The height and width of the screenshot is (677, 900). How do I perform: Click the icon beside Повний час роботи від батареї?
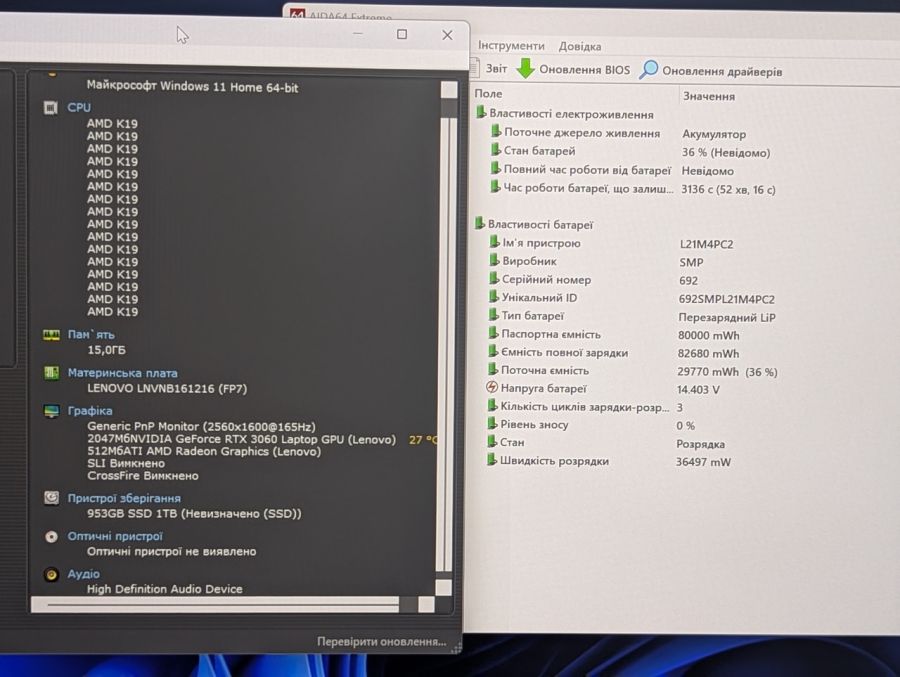pos(495,168)
